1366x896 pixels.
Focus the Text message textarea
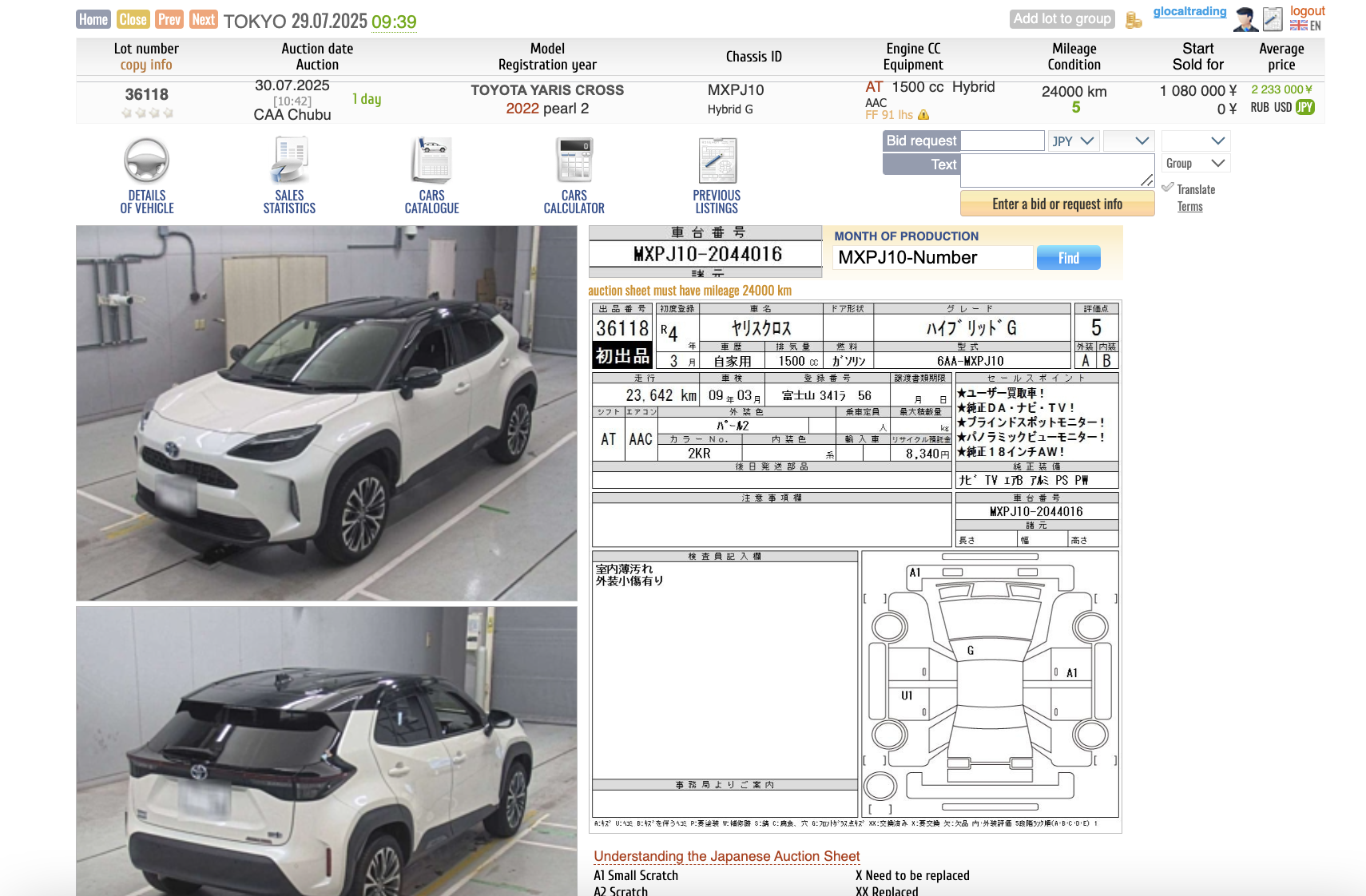click(1058, 170)
